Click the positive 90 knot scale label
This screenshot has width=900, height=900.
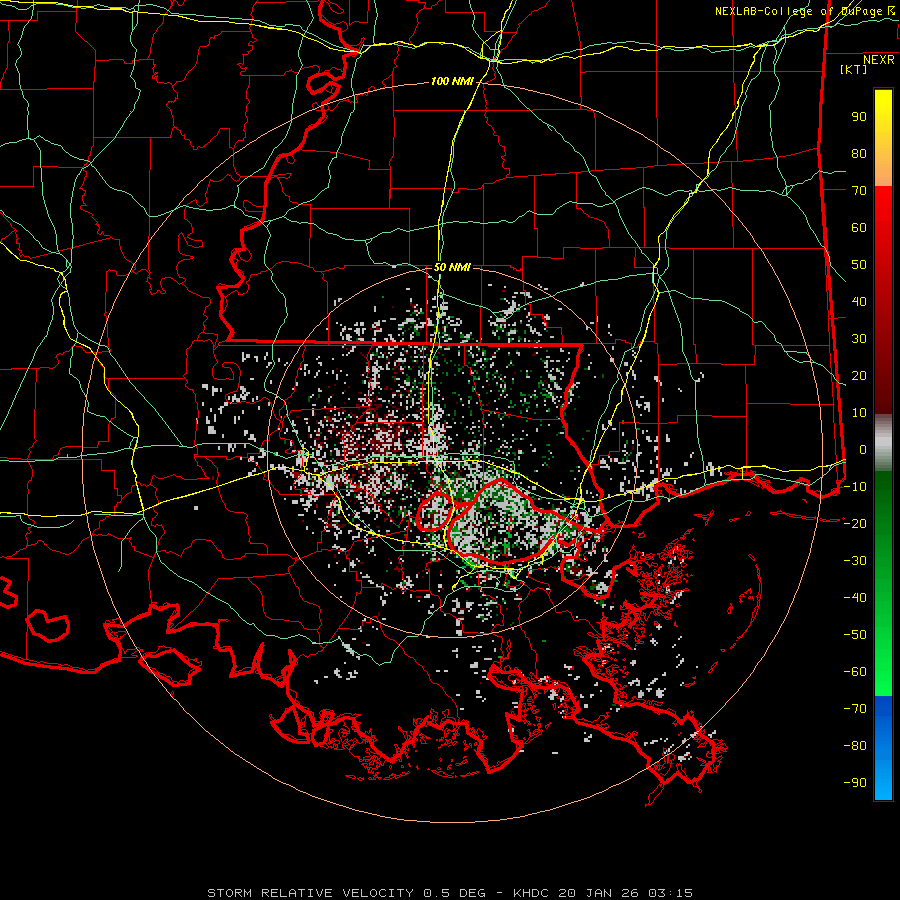859,117
